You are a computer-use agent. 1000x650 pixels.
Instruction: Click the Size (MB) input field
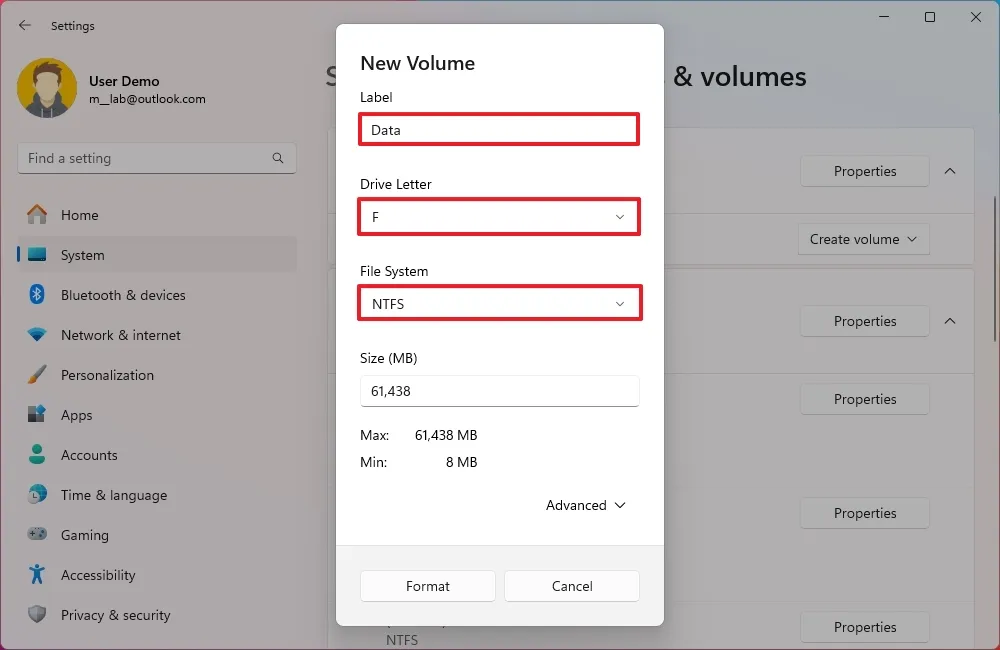tap(499, 391)
